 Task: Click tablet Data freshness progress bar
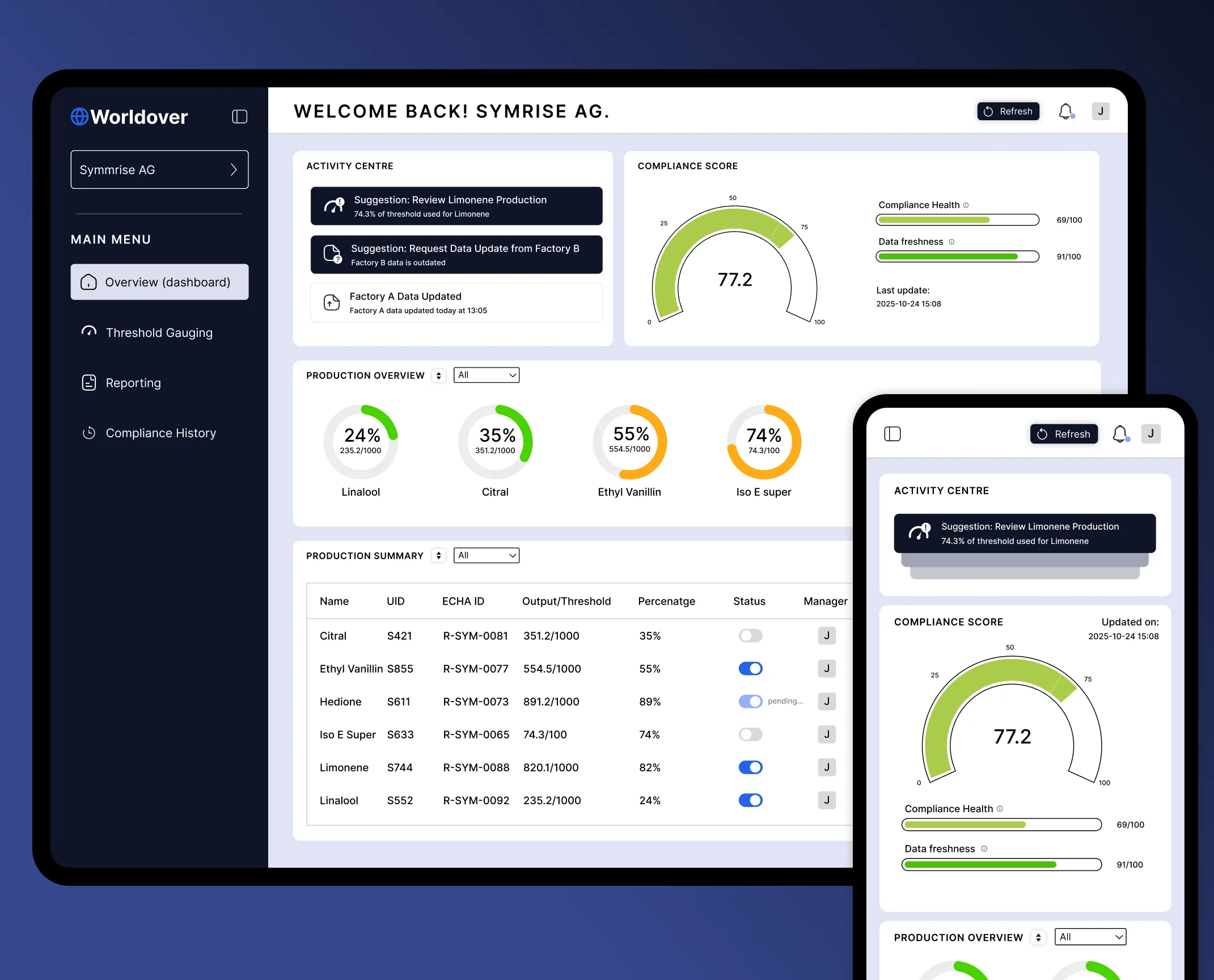958,257
